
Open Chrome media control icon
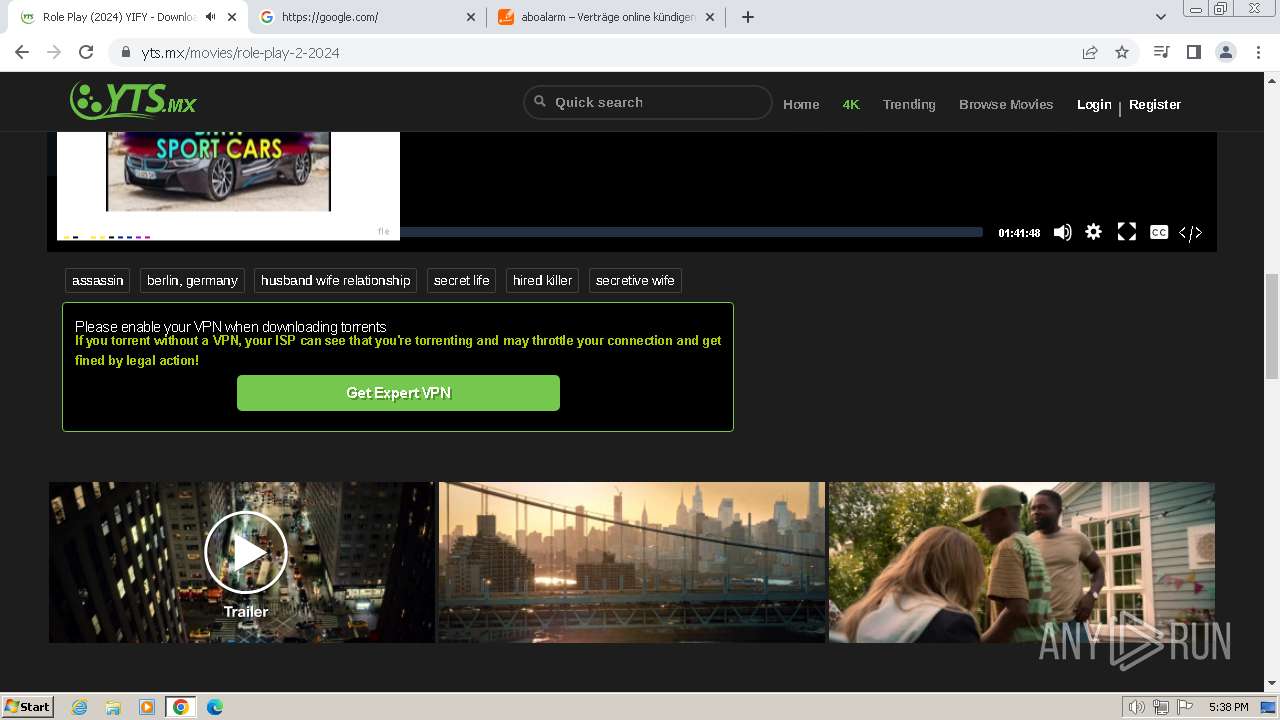pyautogui.click(x=1161, y=52)
